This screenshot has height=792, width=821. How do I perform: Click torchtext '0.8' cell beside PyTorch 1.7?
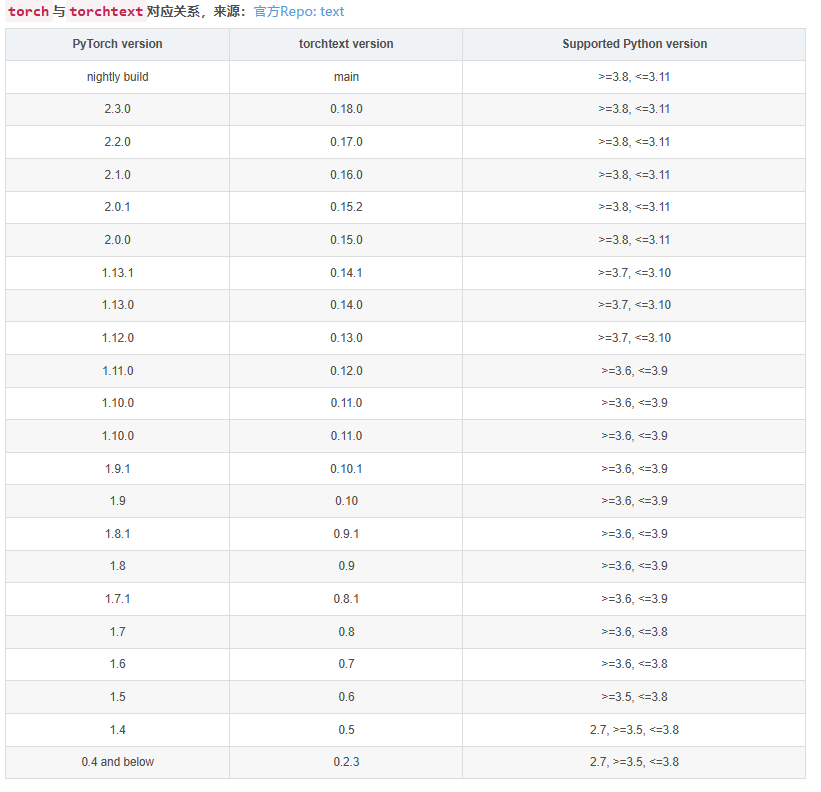(346, 632)
